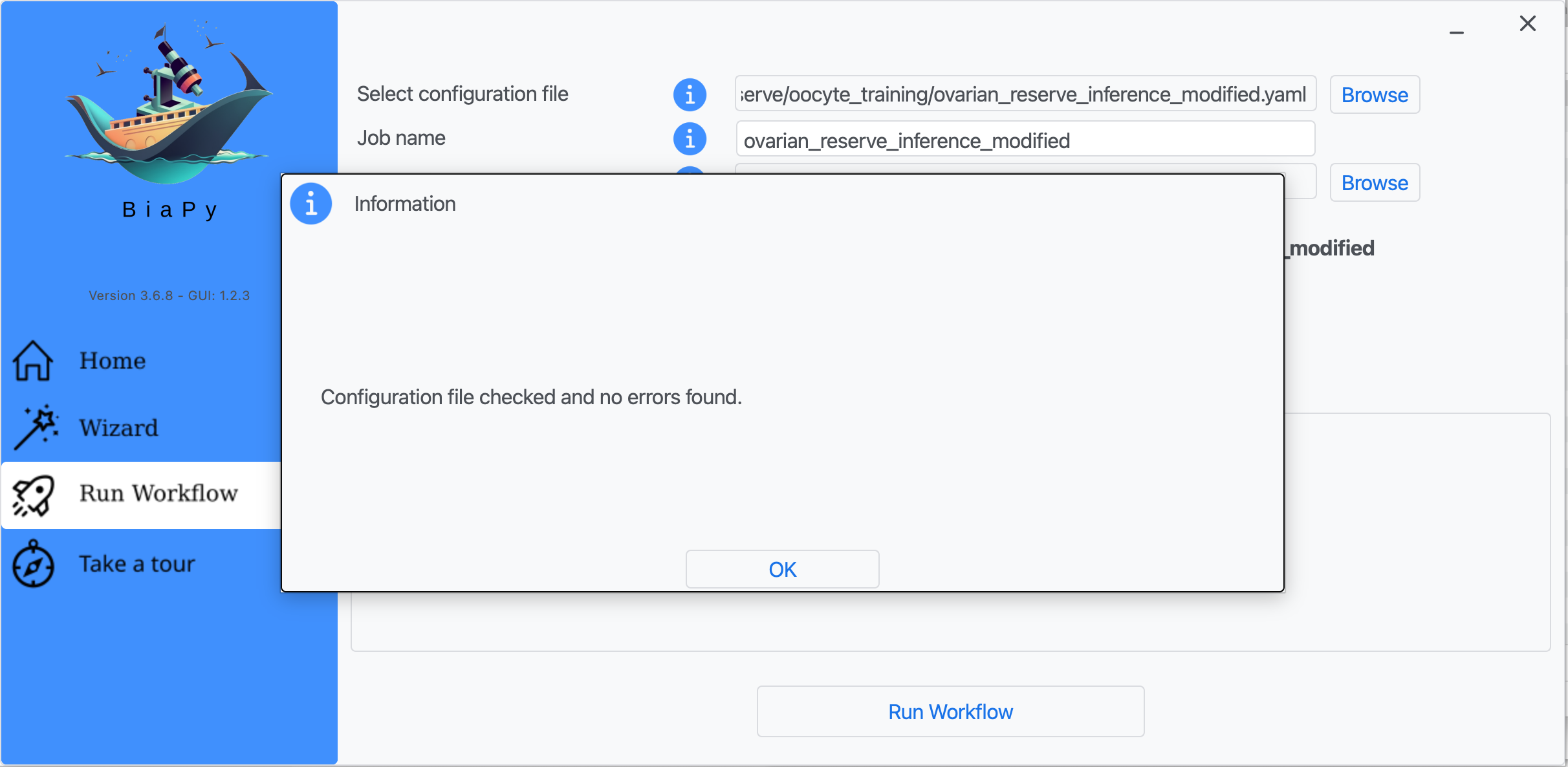
Task: Minimize the BiaPy window
Action: point(1457,32)
